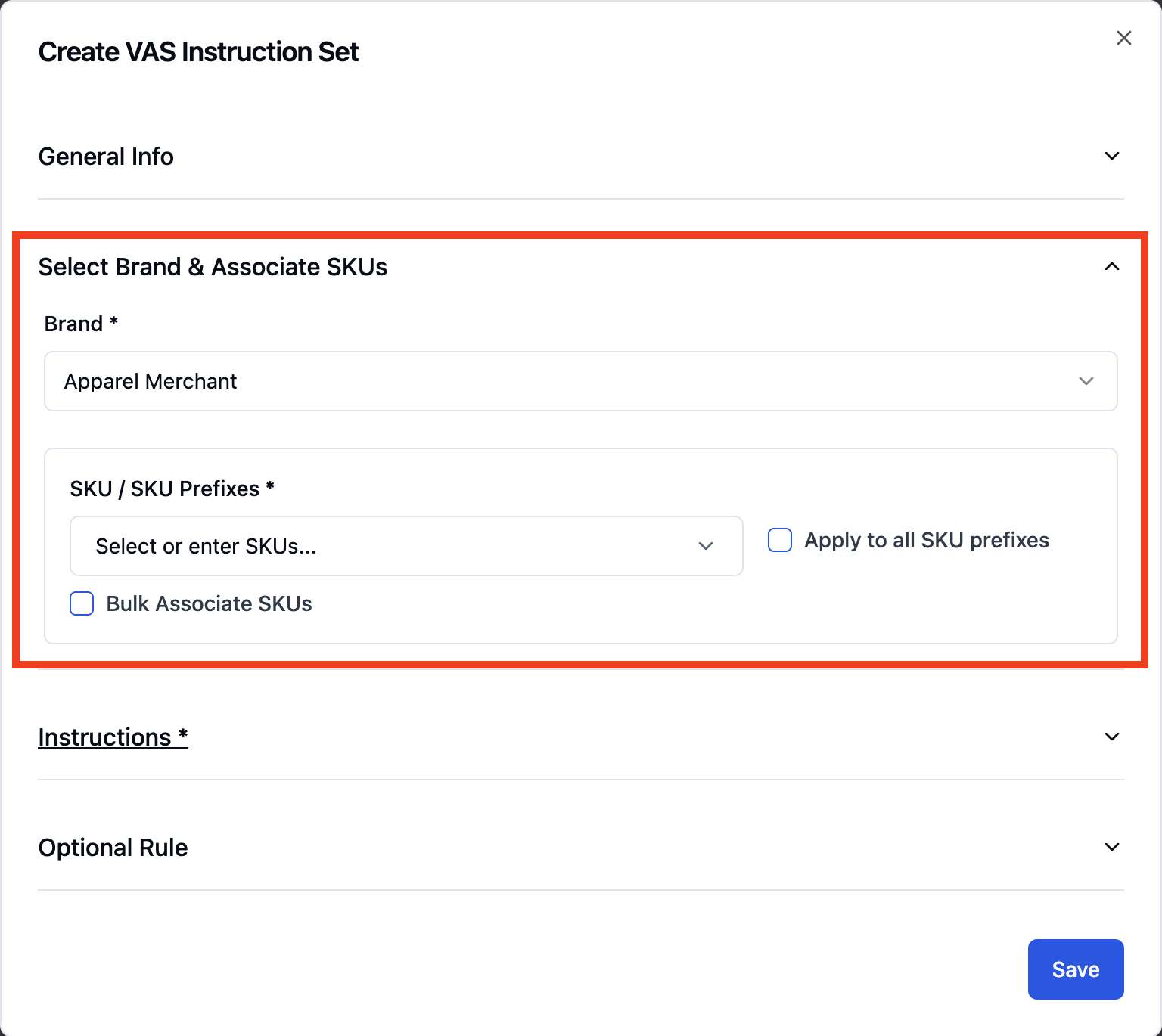Expand Optional Rule section chevron
This screenshot has height=1036, width=1162.
click(1111, 847)
